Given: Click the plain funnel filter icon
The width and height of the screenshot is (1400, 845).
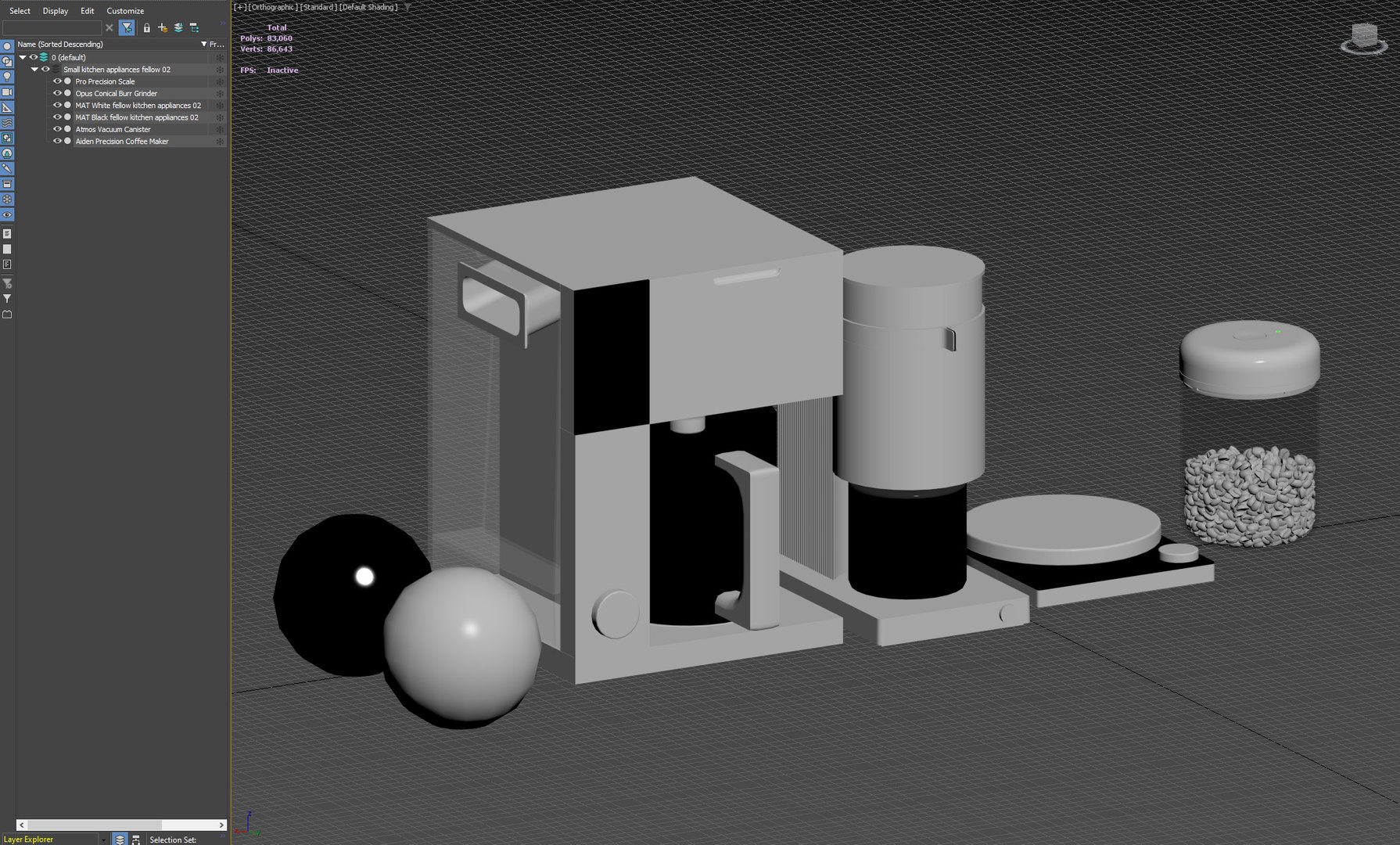Looking at the screenshot, I should (7, 299).
